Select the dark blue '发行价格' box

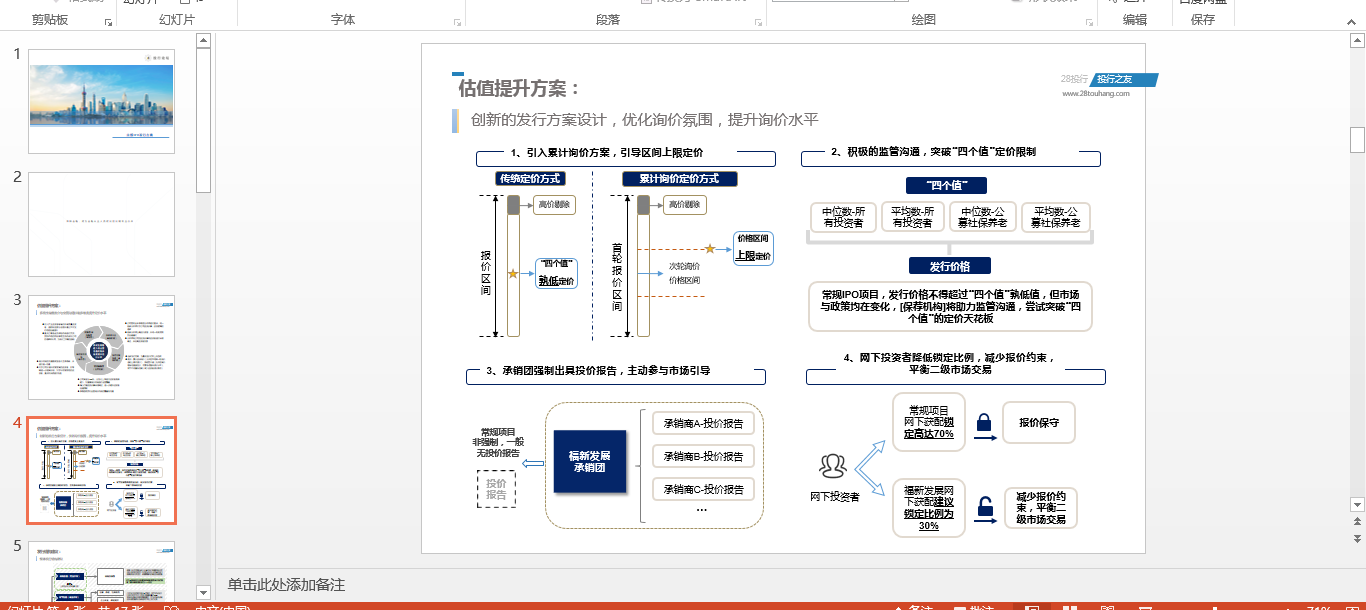950,266
